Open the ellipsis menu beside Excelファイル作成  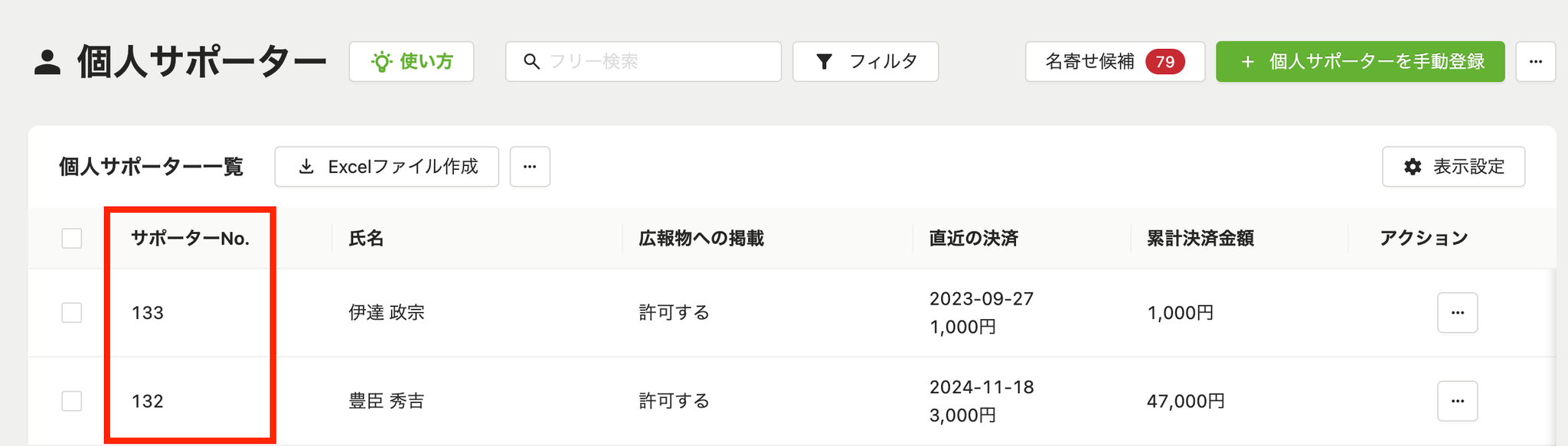pyautogui.click(x=530, y=167)
